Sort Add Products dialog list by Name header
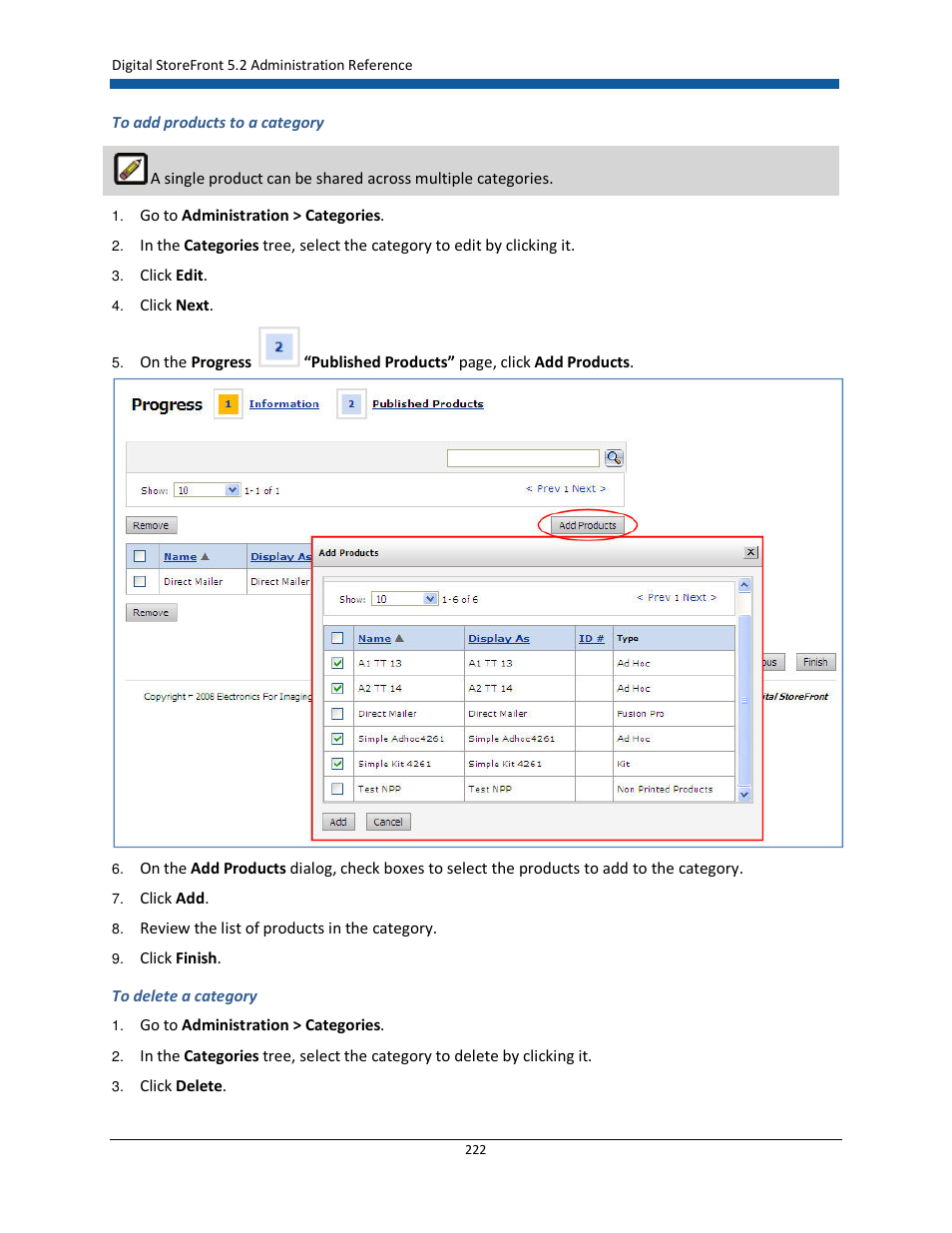 (375, 639)
